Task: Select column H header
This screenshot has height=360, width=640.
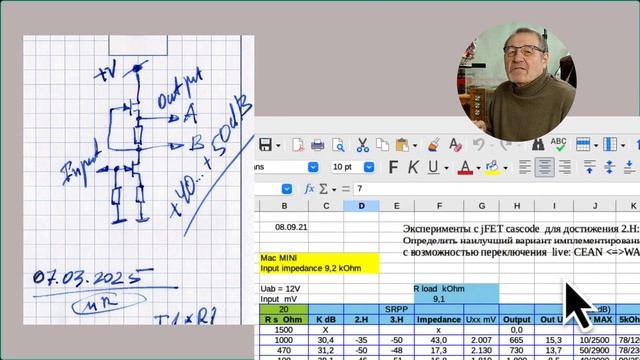Action: (x=517, y=206)
